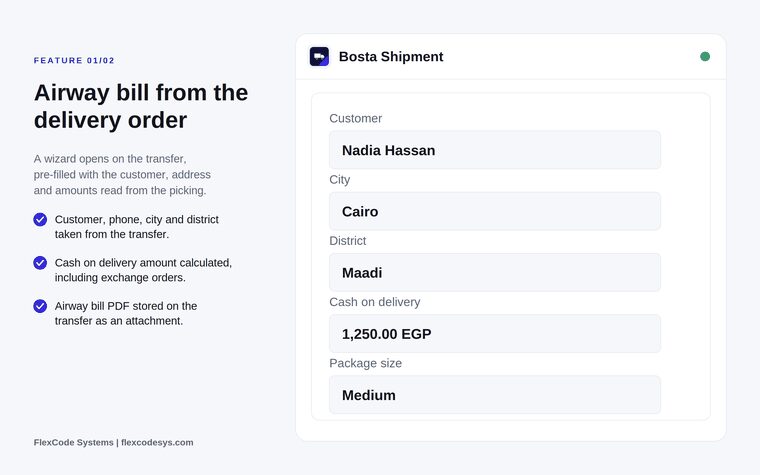Click the Bosta Shipment truck icon
760x475 pixels.
(319, 57)
